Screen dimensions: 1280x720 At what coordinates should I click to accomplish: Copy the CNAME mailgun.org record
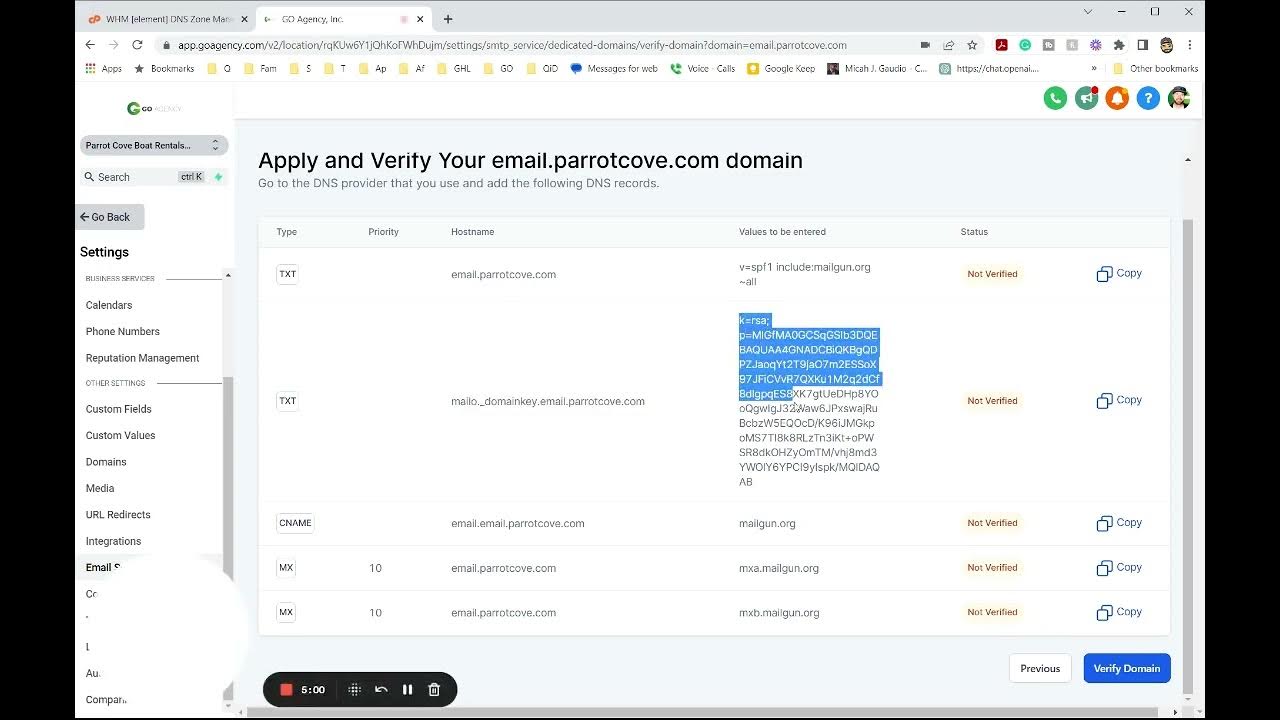[x=1119, y=523]
